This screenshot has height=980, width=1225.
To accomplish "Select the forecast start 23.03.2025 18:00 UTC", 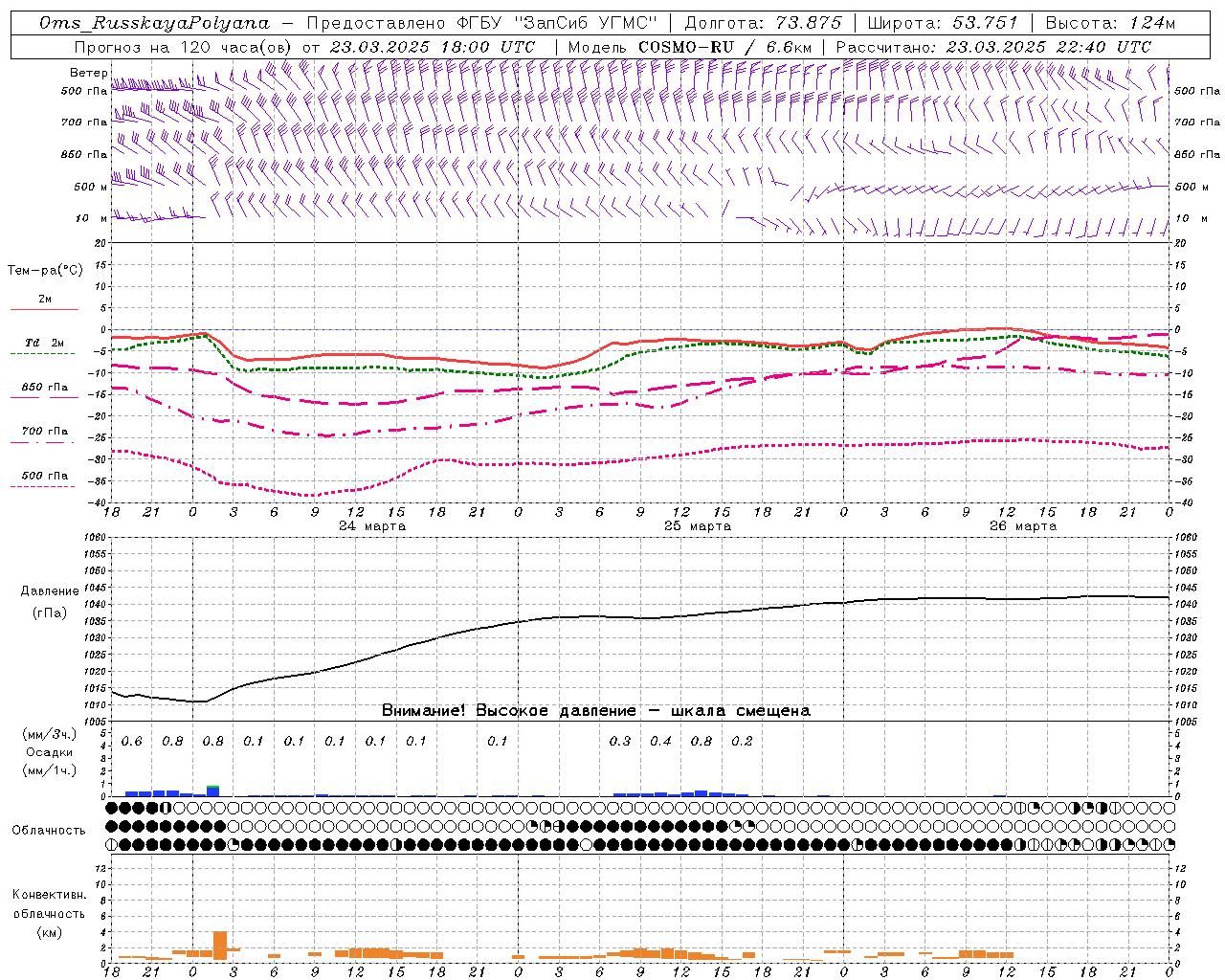I will point(433,47).
